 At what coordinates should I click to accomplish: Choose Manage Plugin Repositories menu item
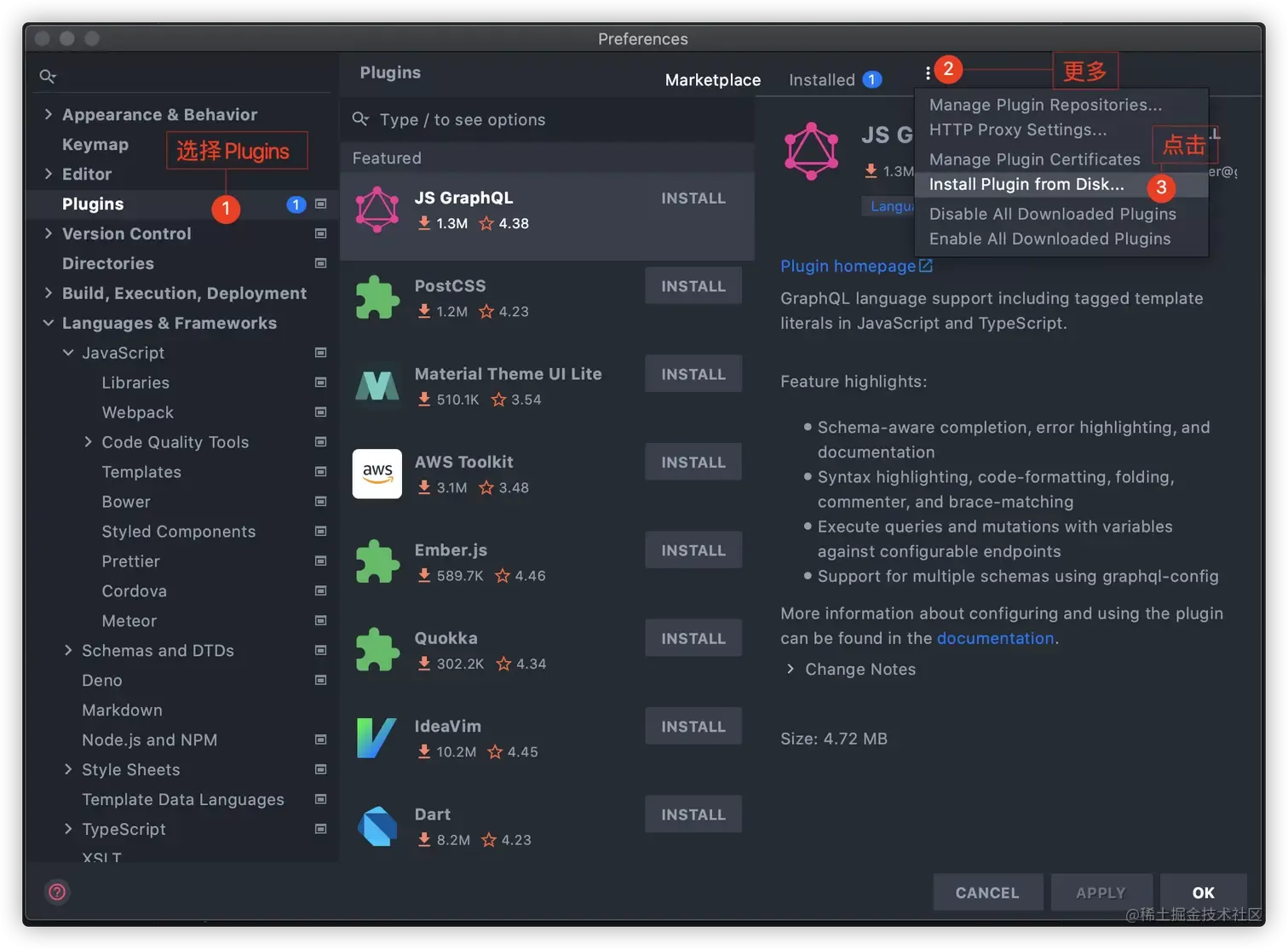1061,105
